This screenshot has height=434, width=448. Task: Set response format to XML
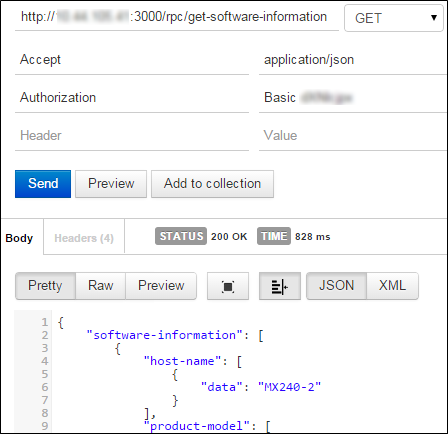[392, 286]
